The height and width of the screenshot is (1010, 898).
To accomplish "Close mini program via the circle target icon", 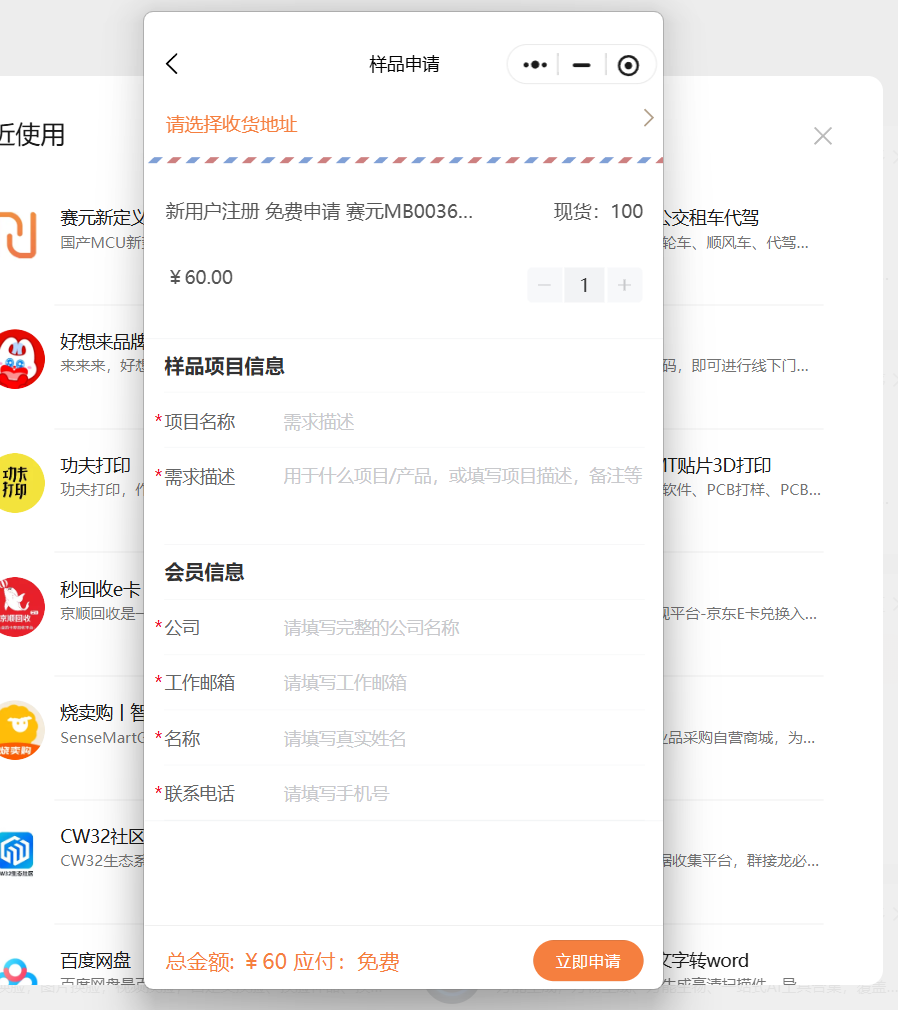I will [628, 65].
